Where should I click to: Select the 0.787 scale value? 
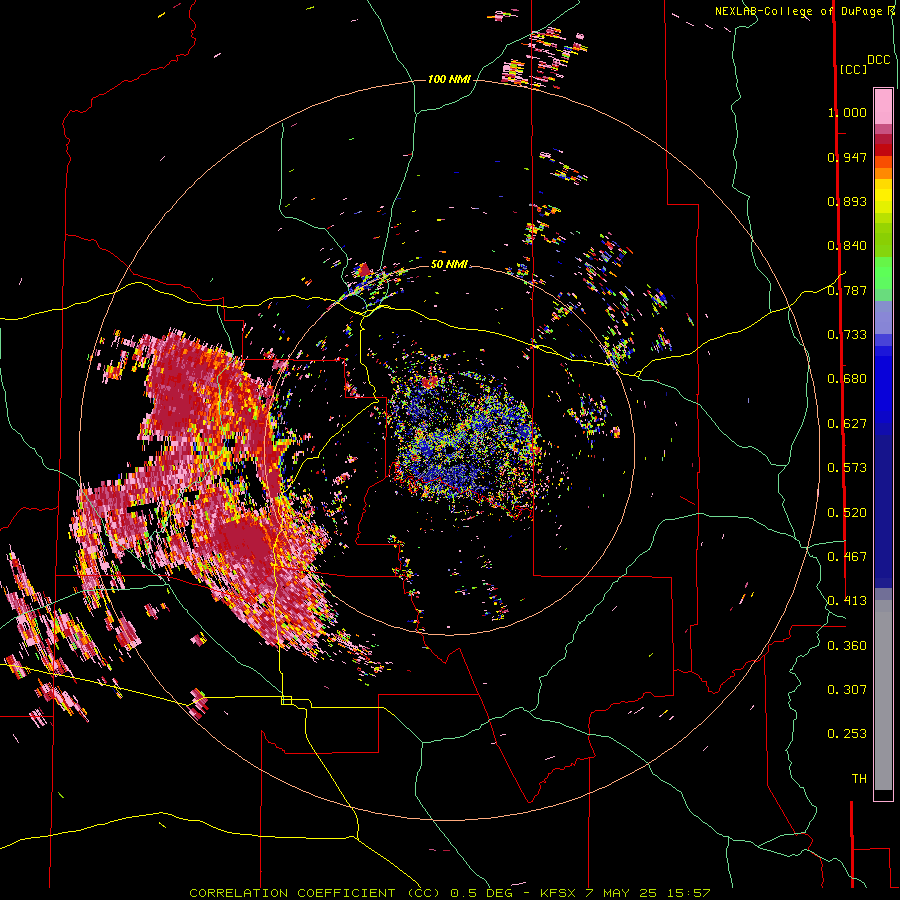(847, 290)
